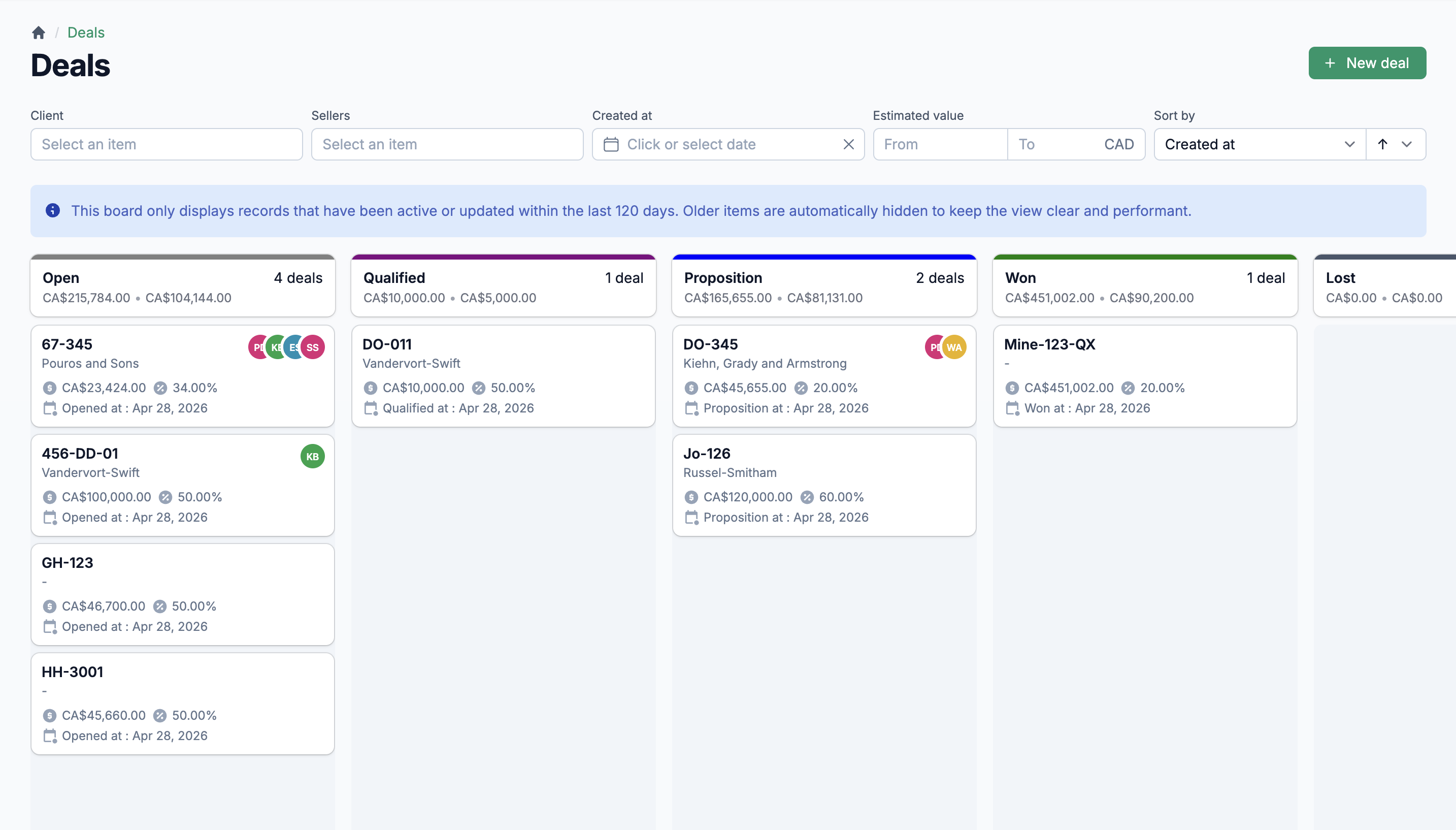Toggle the ascending sort arrow

click(1382, 144)
